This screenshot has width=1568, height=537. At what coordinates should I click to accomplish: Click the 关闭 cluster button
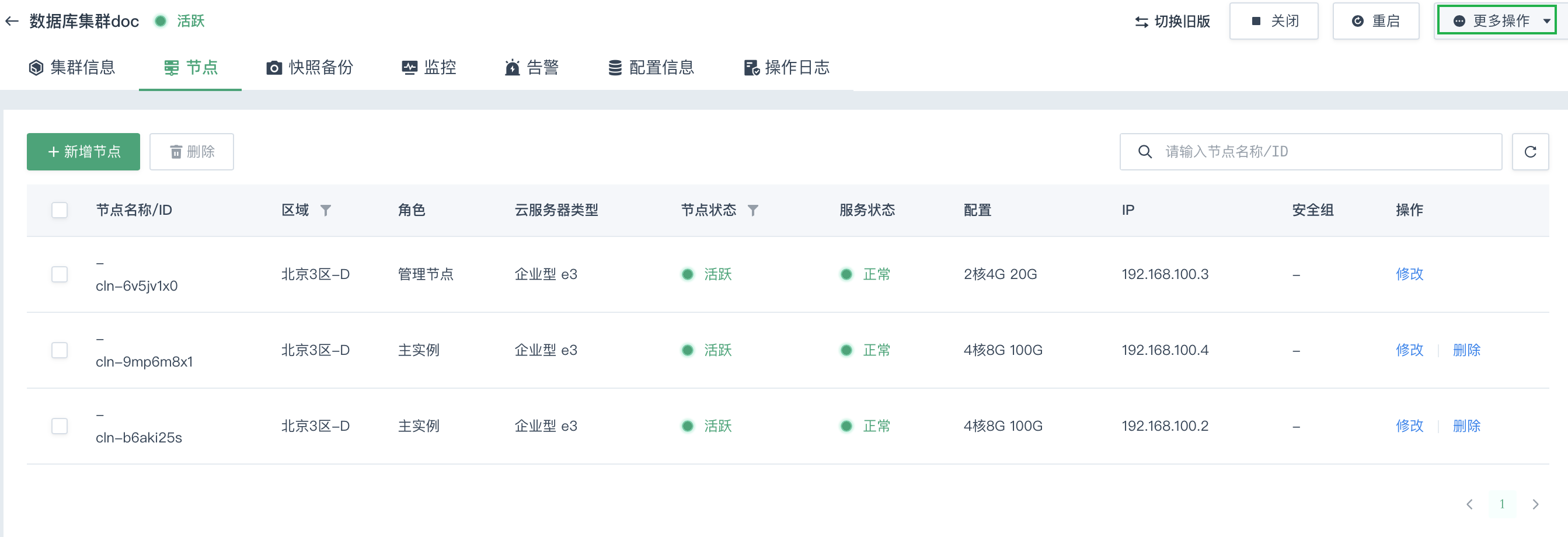click(x=1274, y=20)
